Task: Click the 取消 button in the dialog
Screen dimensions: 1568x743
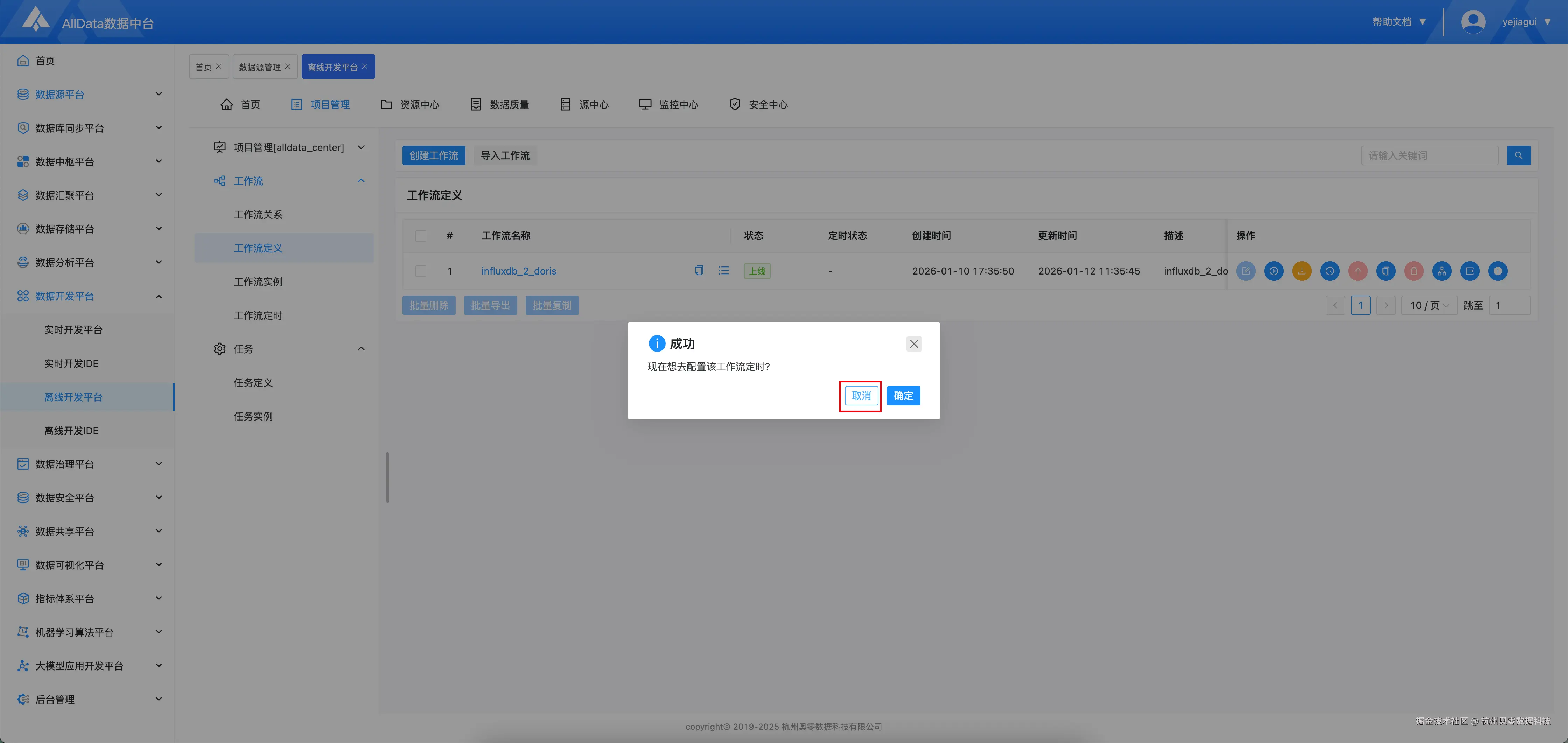Action: [x=861, y=396]
